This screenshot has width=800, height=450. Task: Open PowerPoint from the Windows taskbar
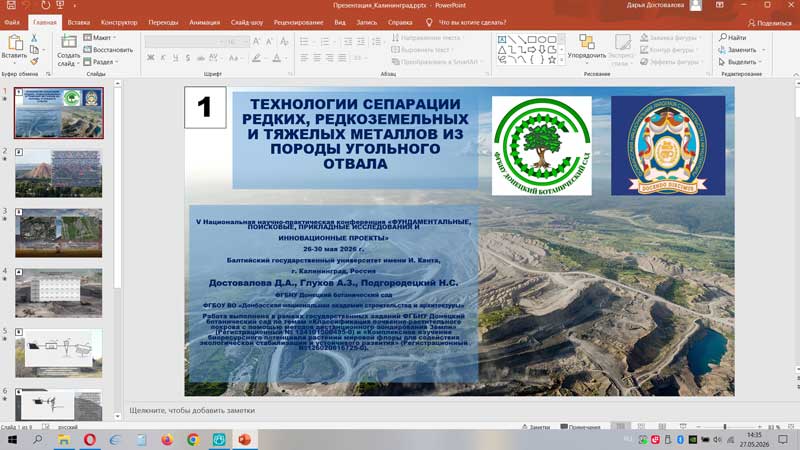244,440
